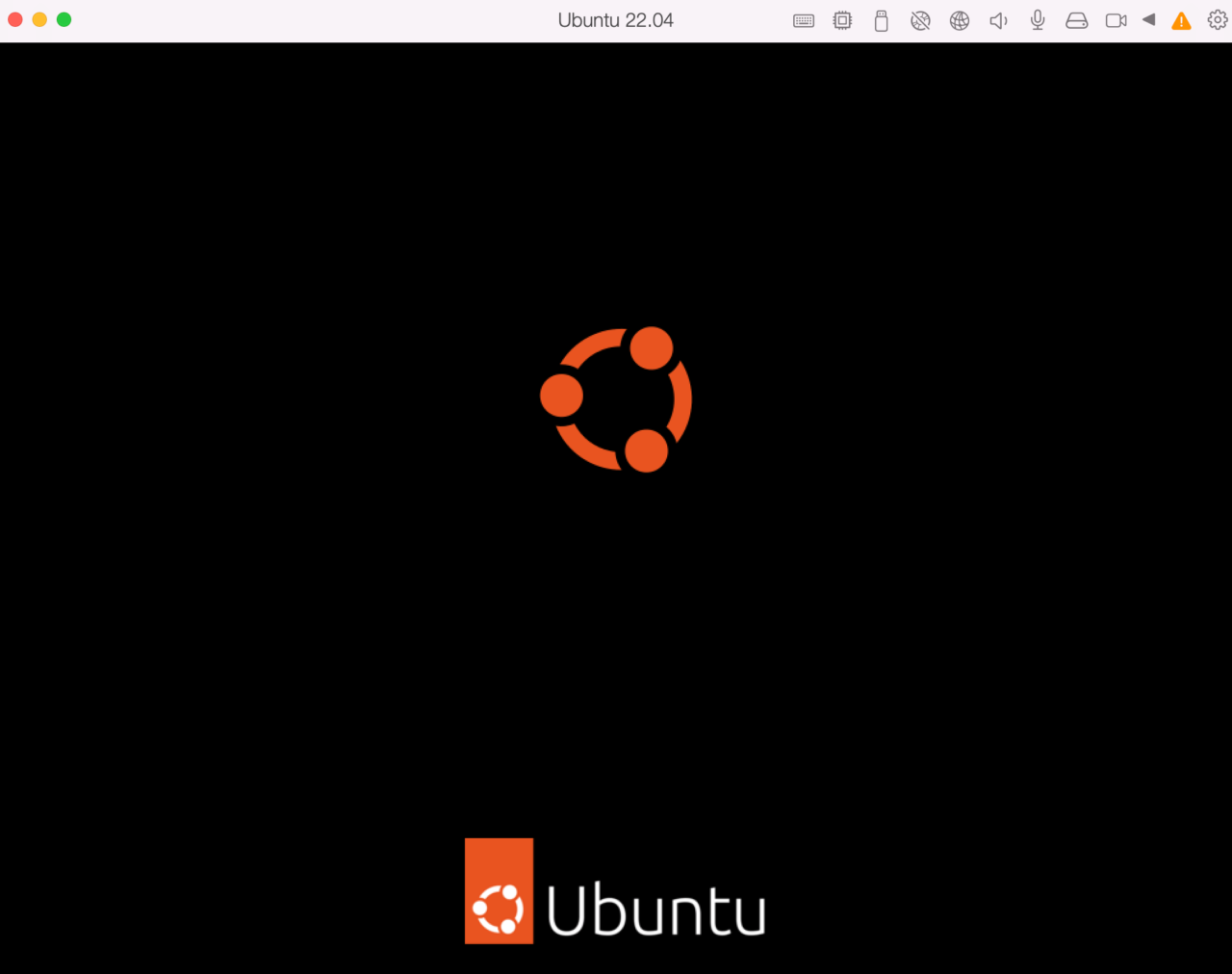Mute VM audio via the speaker icon
Viewport: 1232px width, 974px height.
point(998,19)
